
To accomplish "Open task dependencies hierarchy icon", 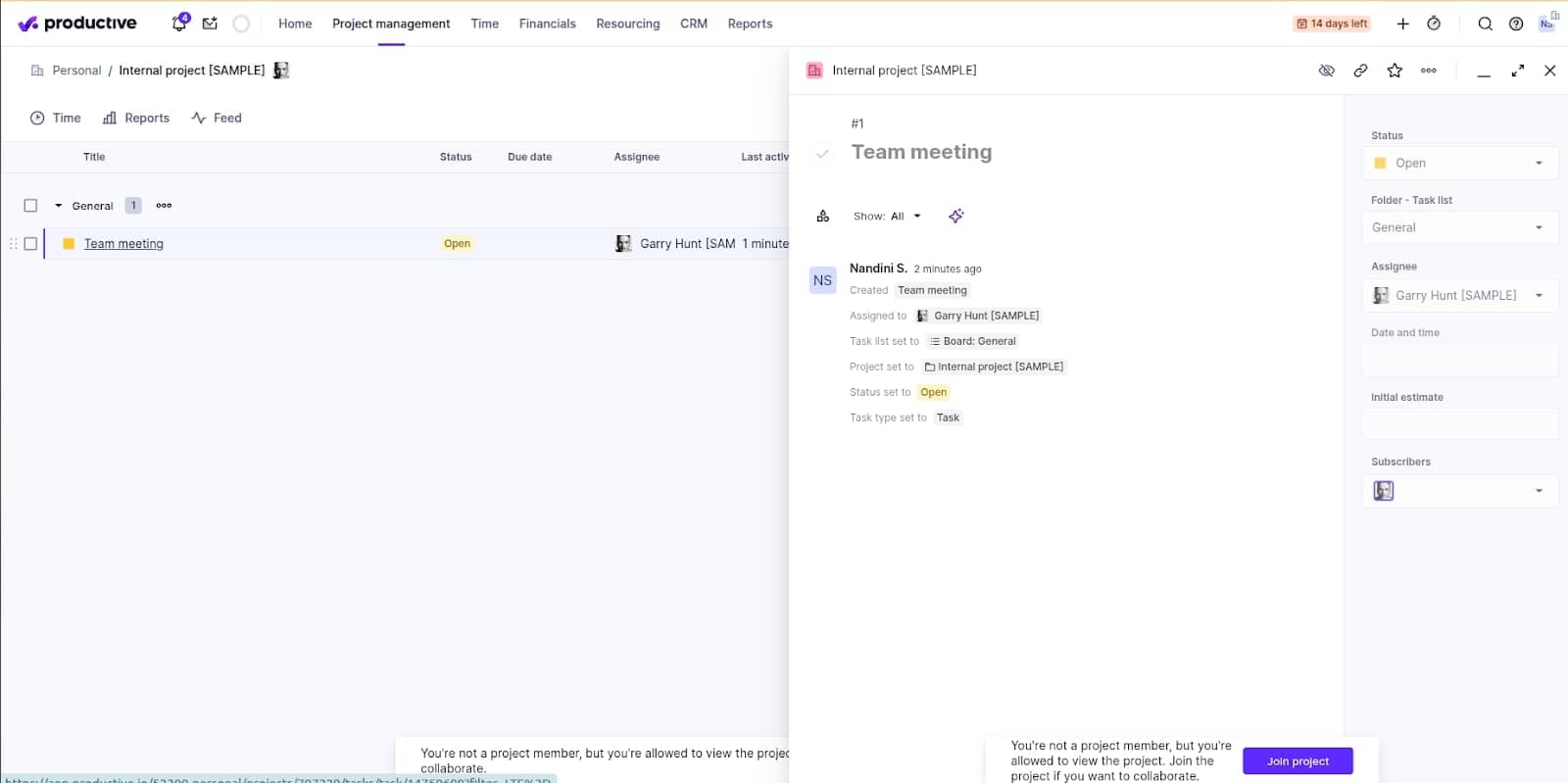I will tap(823, 216).
